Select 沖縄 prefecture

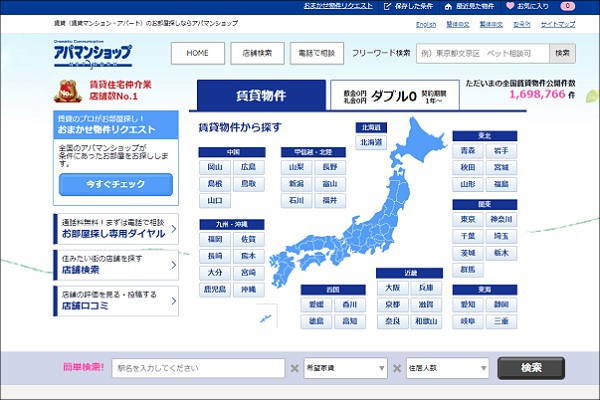tap(249, 289)
